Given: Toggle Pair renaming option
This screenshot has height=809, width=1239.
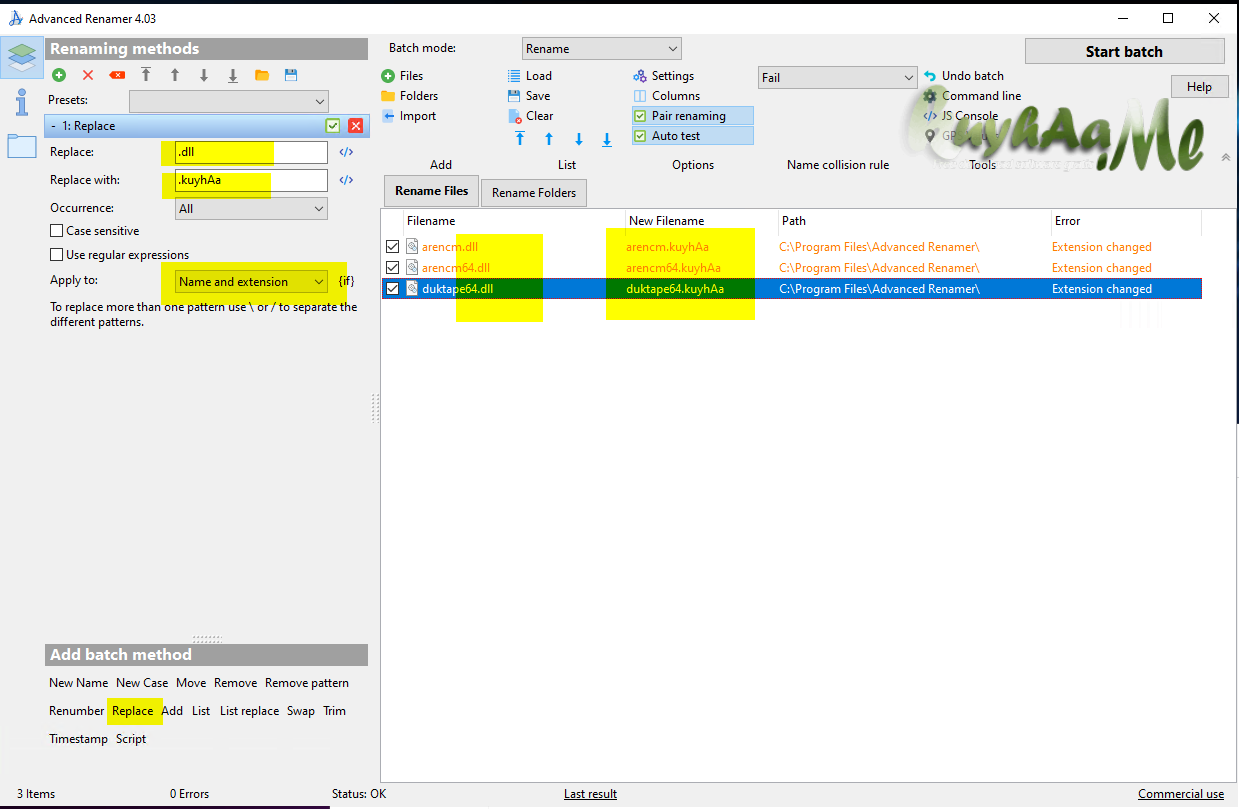Looking at the screenshot, I should click(x=692, y=116).
